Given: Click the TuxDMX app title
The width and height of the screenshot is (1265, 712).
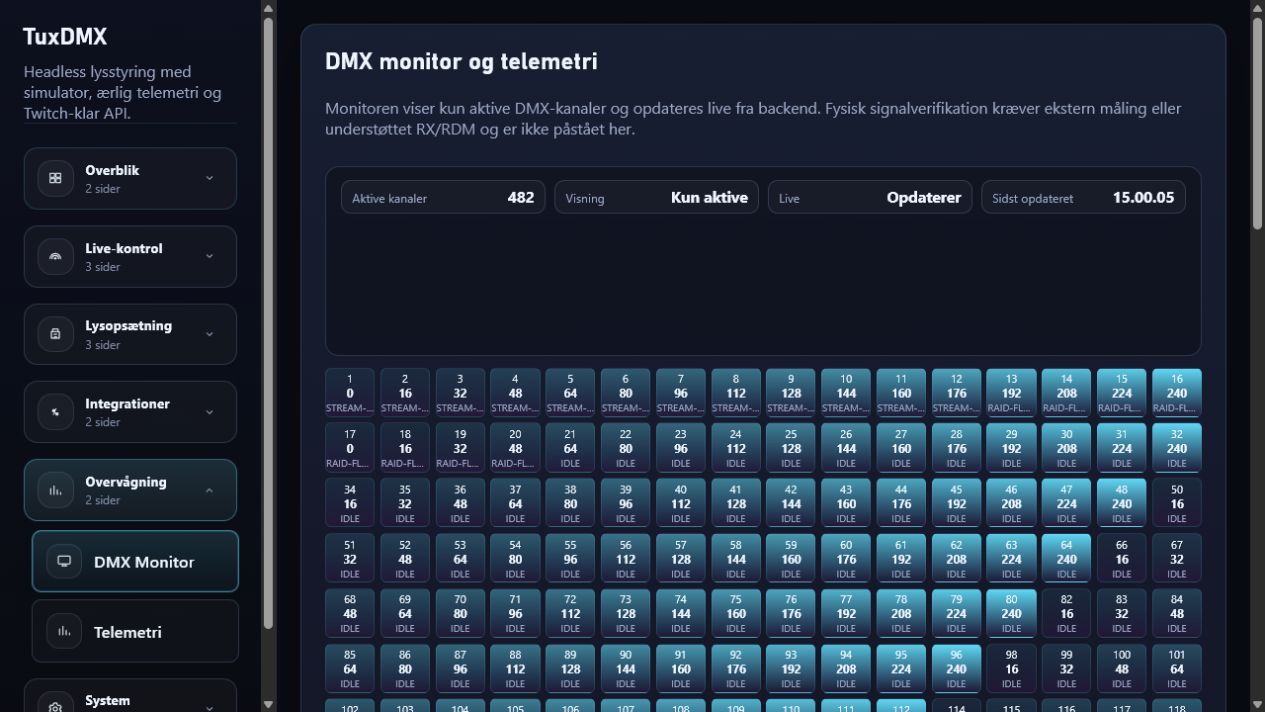Looking at the screenshot, I should [x=65, y=37].
